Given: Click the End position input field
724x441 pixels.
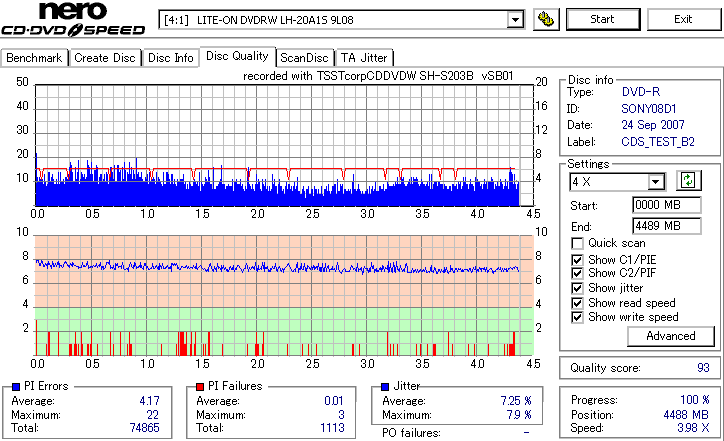Looking at the screenshot, I should 666,226.
